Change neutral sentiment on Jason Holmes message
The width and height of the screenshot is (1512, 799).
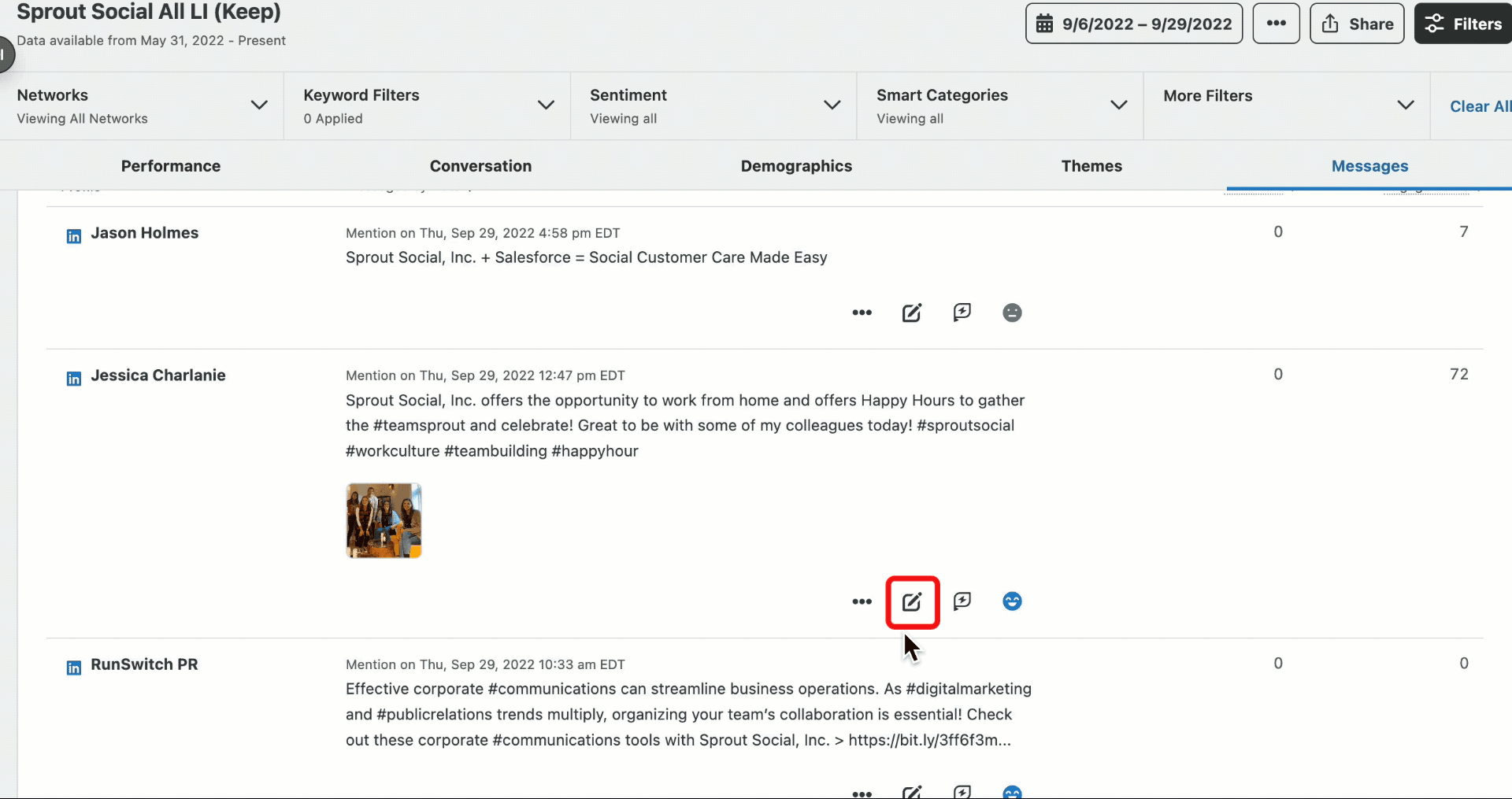pyautogui.click(x=1012, y=313)
